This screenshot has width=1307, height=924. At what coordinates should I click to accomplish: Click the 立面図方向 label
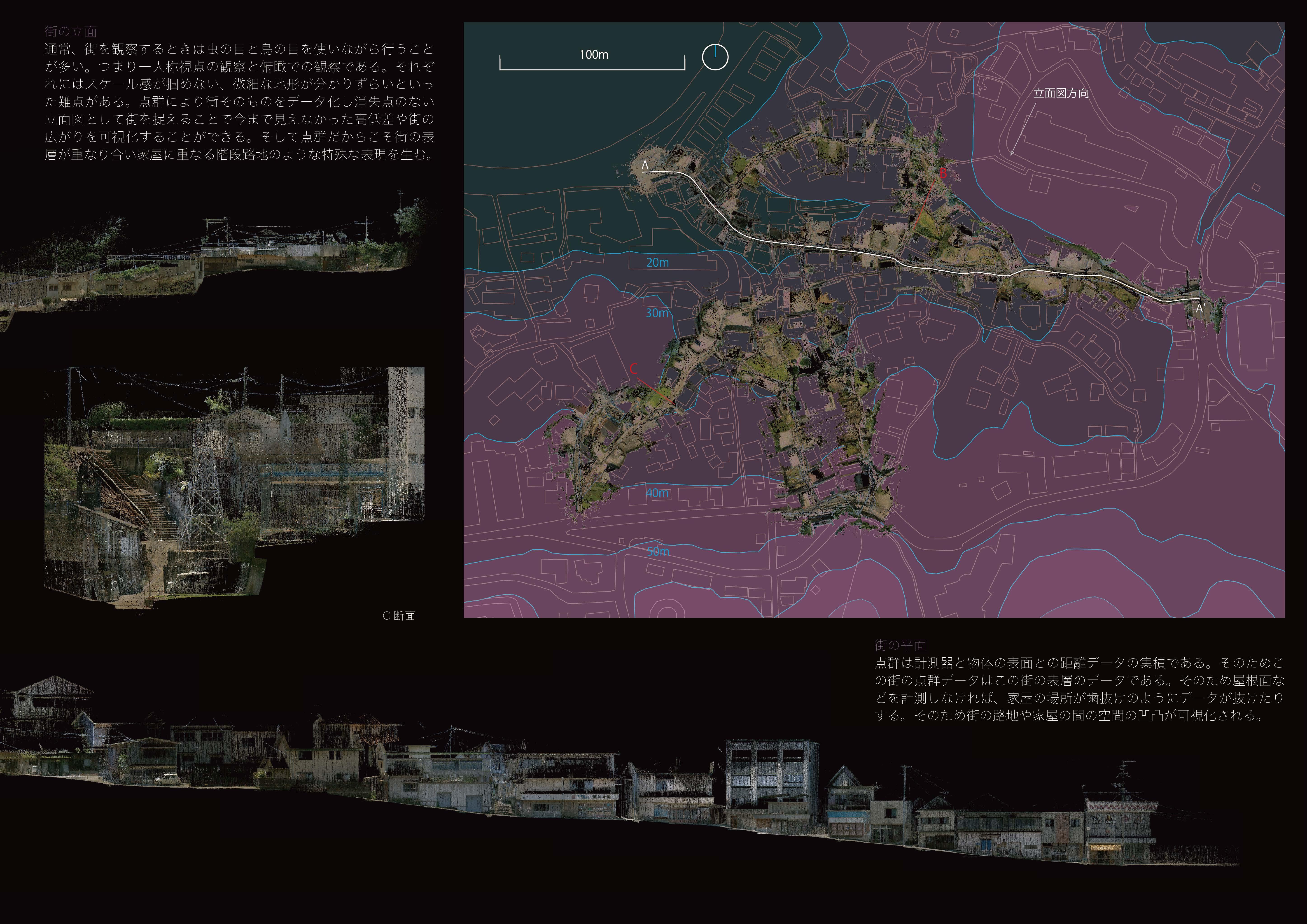1061,93
